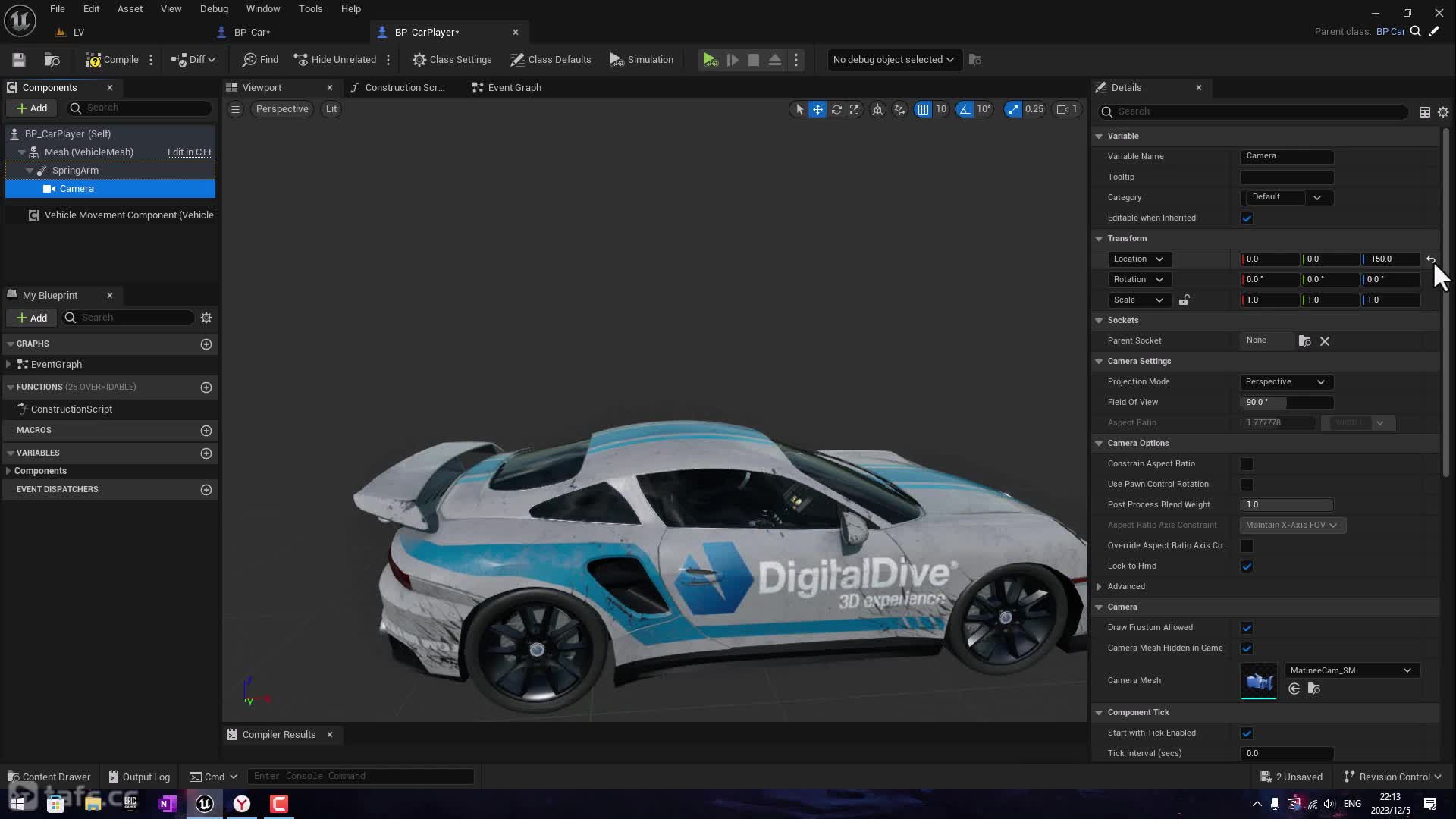Open Lit view mode menu

tap(331, 109)
